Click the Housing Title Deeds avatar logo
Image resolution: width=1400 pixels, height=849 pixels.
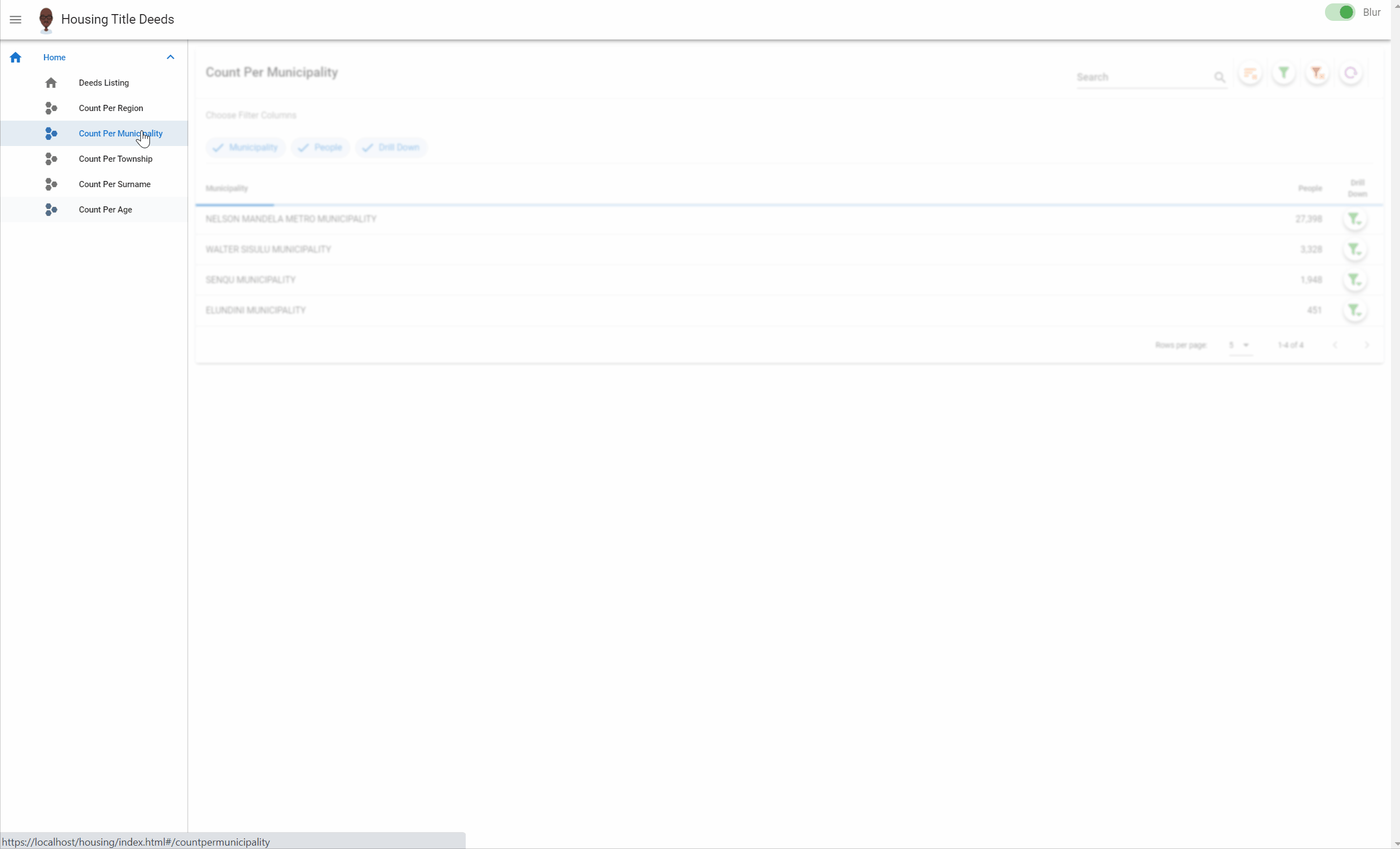46,19
